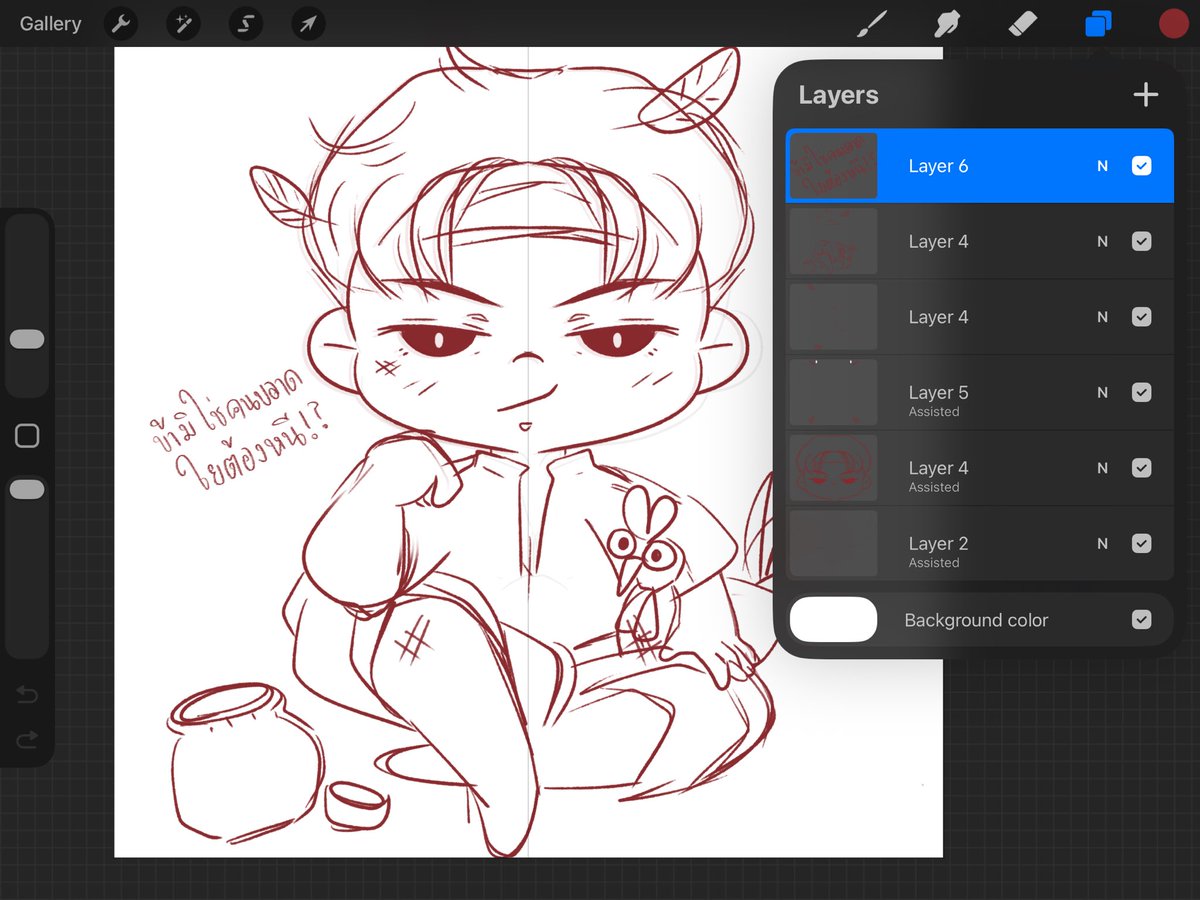Viewport: 1200px width, 900px height.
Task: Select the Layer 2 row
Action: [979, 544]
